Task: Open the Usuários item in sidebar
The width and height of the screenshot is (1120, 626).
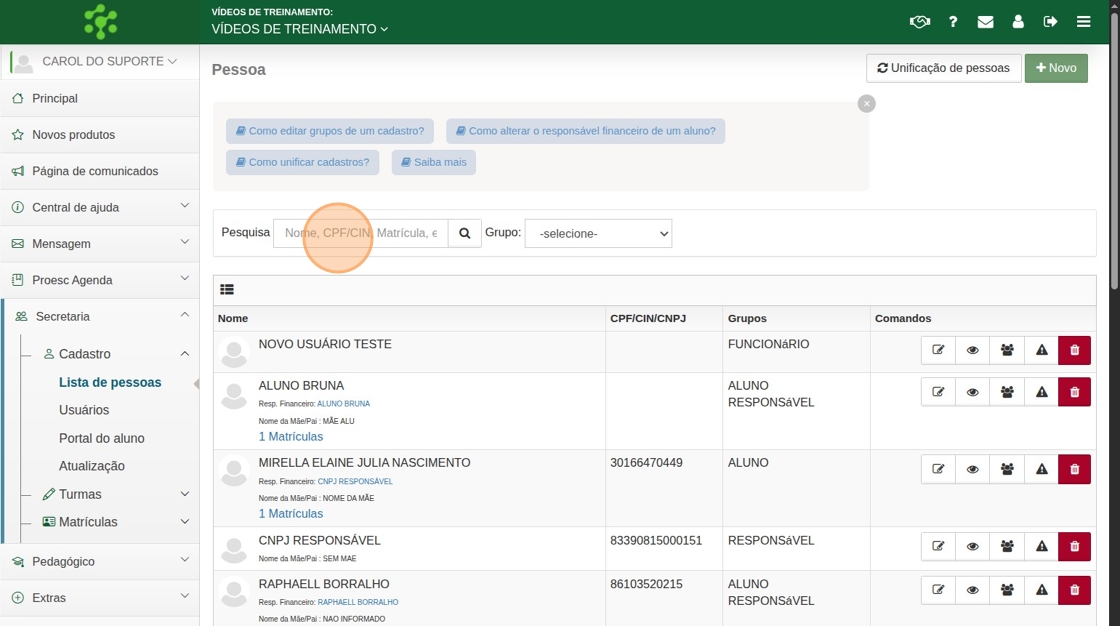Action: [x=84, y=410]
